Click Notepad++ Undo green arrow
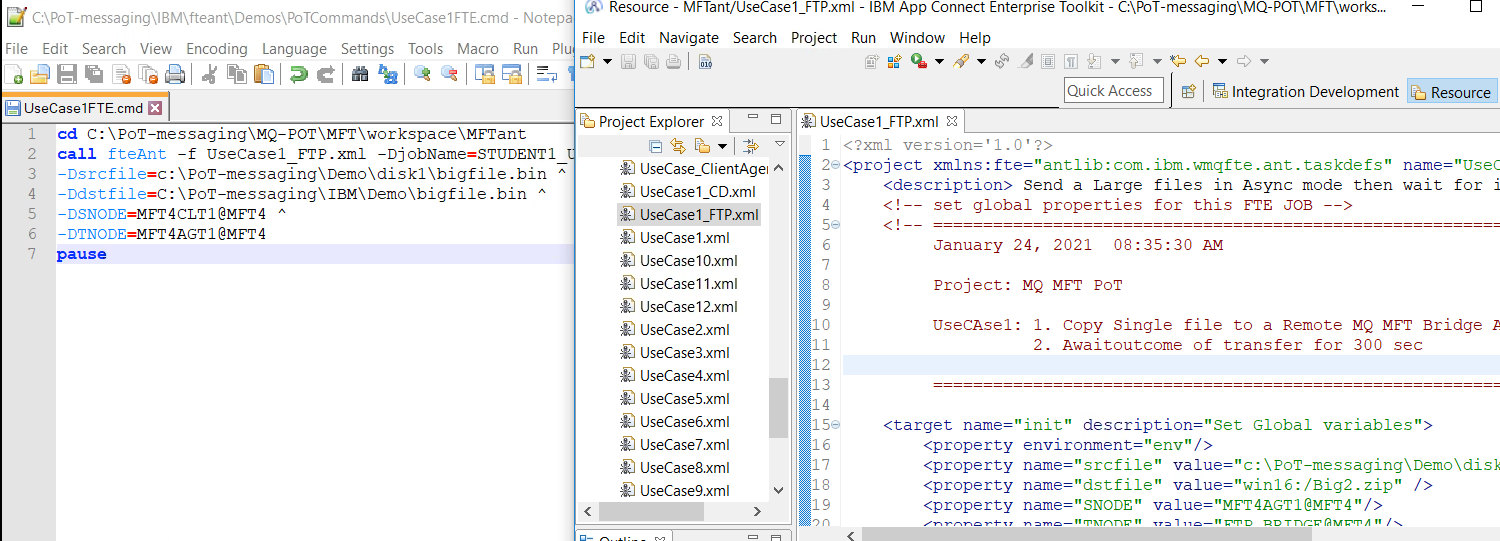1500x541 pixels. coord(298,74)
